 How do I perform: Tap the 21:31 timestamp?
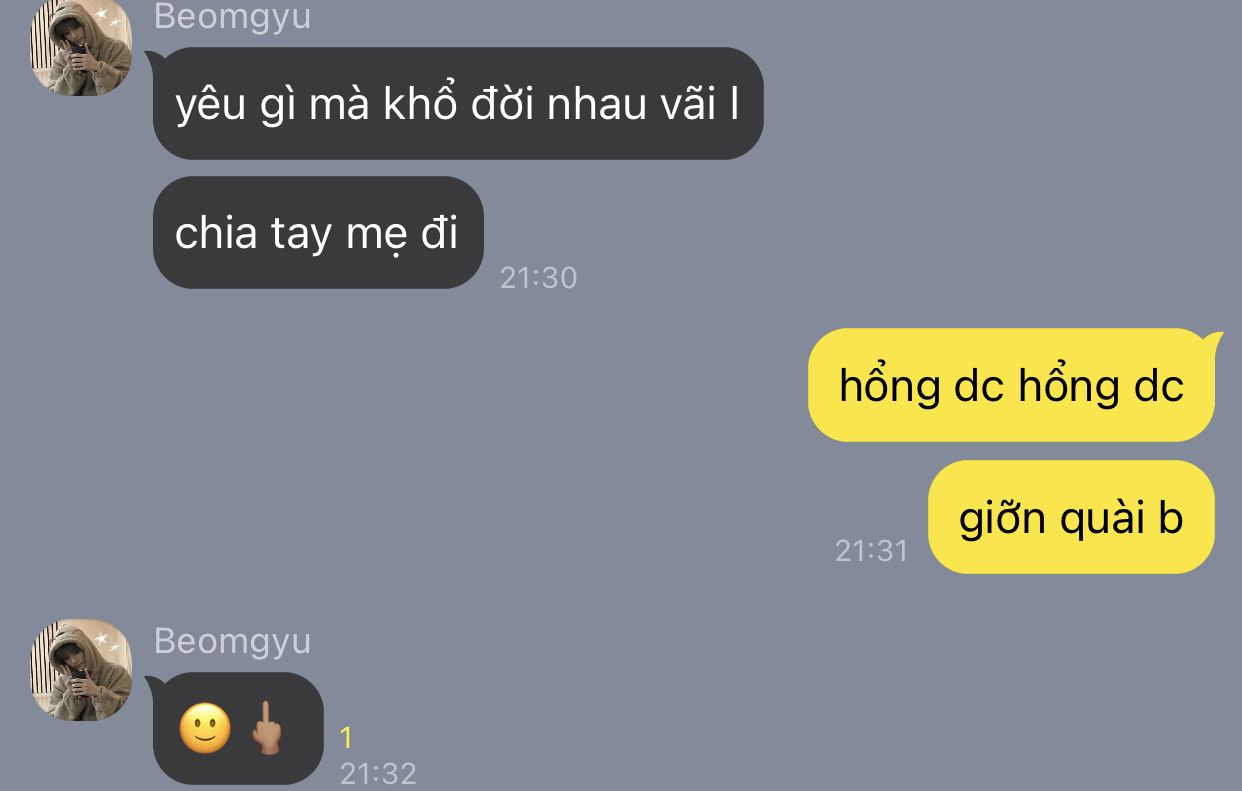[871, 550]
